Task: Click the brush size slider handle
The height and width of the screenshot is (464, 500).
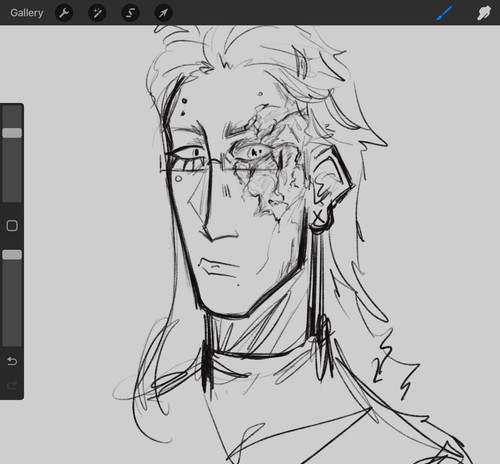Action: click(12, 133)
